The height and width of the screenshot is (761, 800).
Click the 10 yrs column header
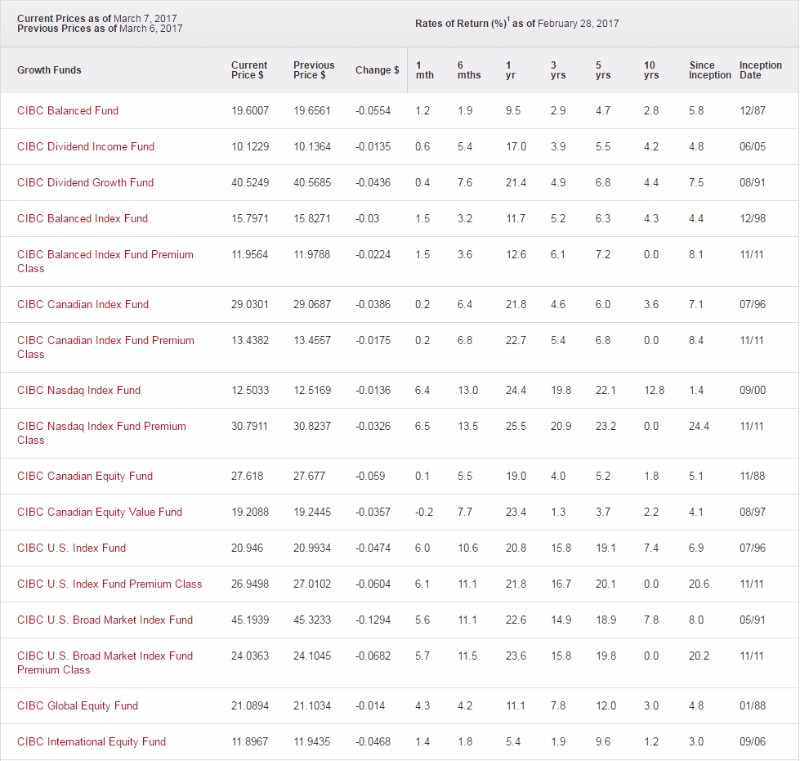pos(651,70)
